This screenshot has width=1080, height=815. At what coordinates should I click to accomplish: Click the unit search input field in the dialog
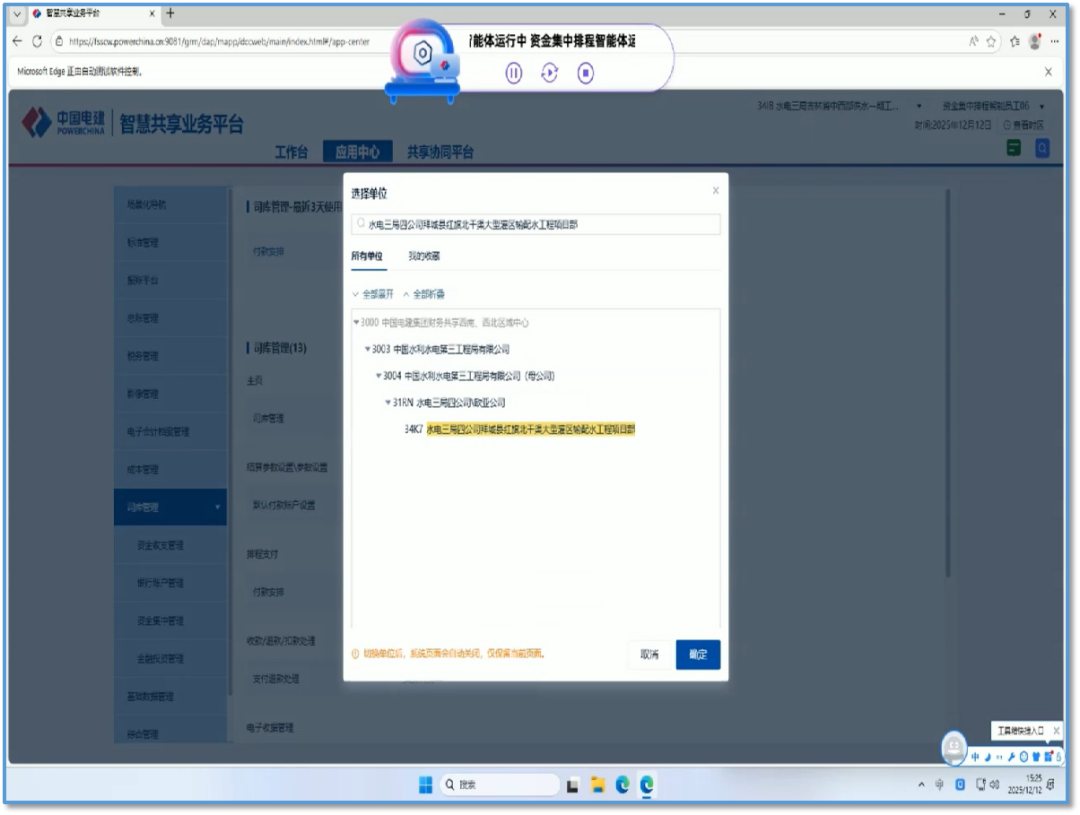click(x=536, y=224)
